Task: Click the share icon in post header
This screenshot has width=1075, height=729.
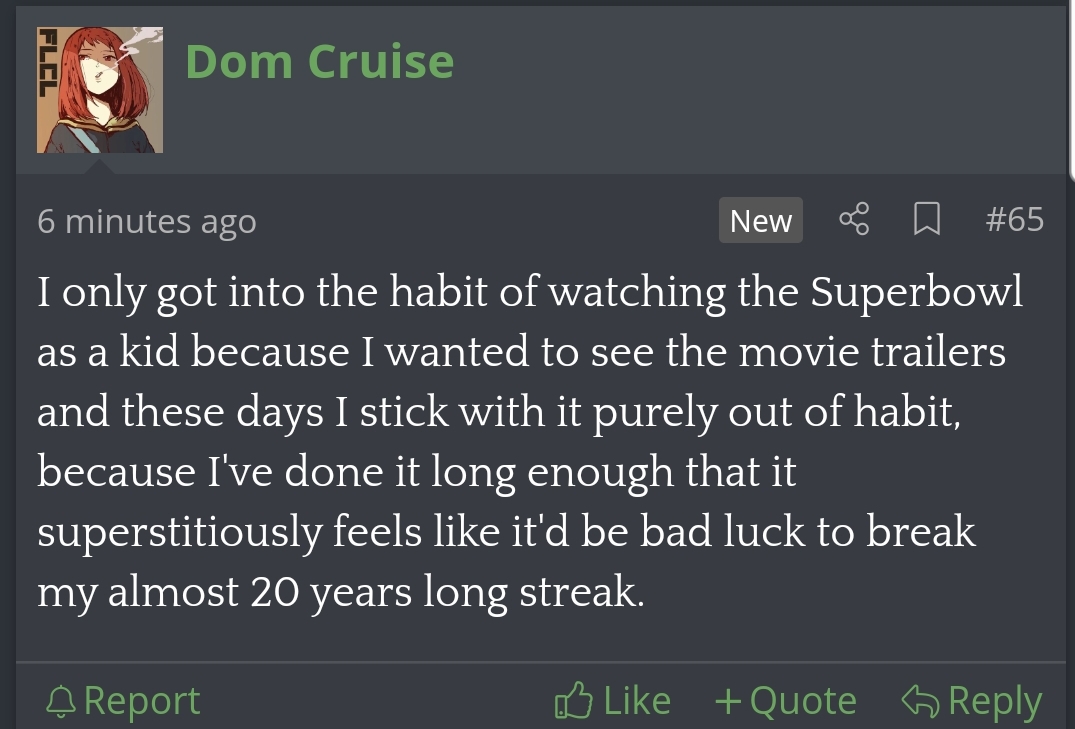Action: 855,219
